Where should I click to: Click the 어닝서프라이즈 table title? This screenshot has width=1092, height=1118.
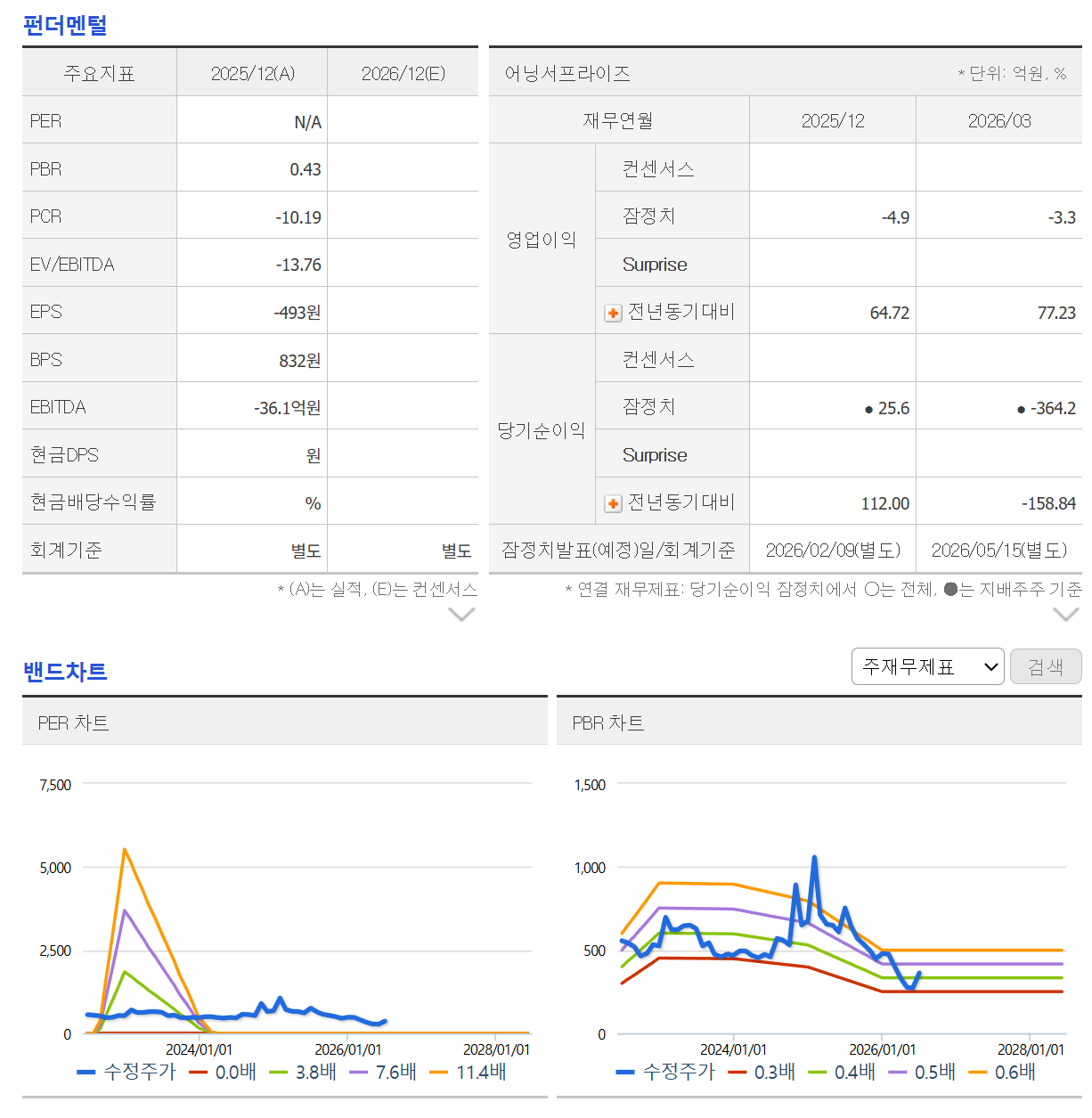tap(567, 73)
